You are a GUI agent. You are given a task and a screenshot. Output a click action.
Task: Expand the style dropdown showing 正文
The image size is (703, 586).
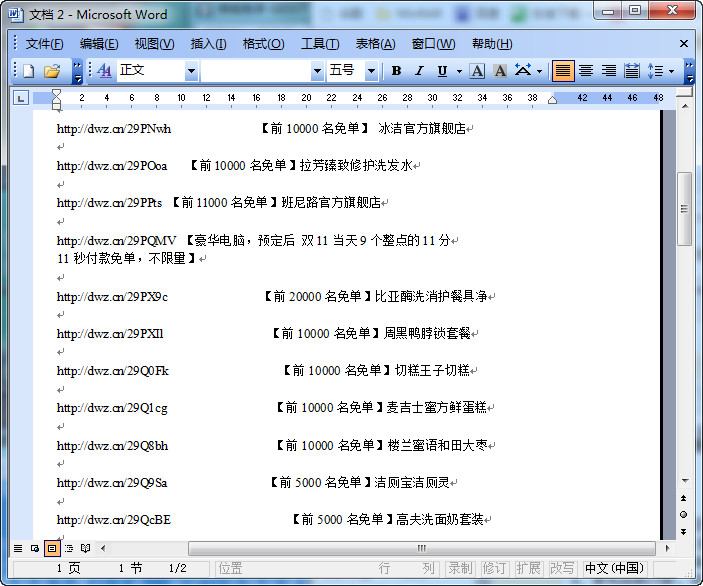tap(191, 71)
